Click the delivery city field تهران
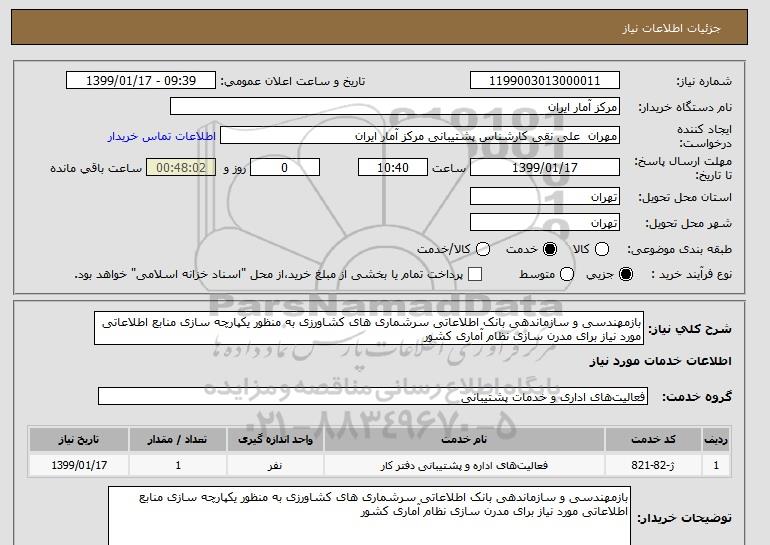The width and height of the screenshot is (770, 545). click(545, 222)
